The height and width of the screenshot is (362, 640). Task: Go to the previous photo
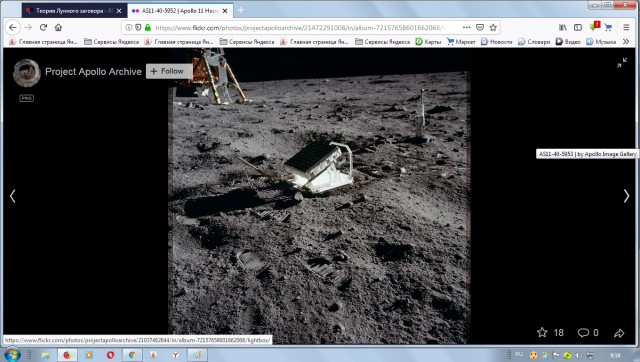click(13, 196)
